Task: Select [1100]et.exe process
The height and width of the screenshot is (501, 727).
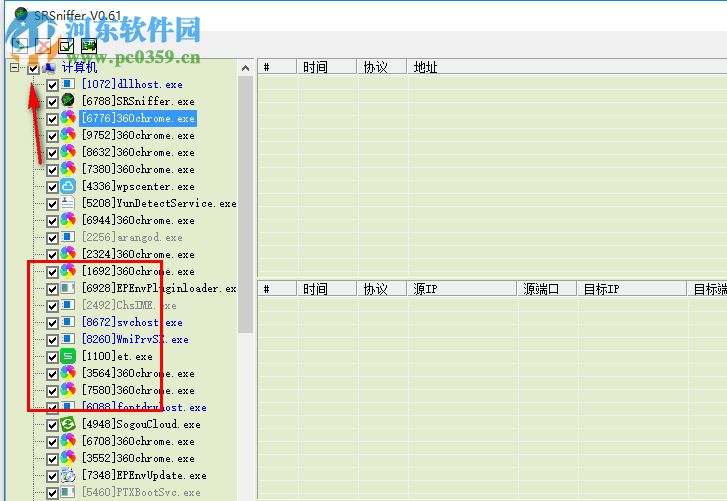Action: (117, 356)
